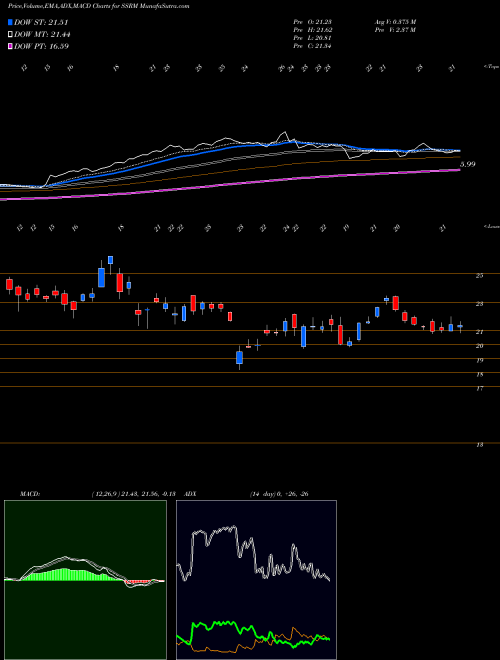Click the 'ADX' panel heading
The width and height of the screenshot is (500, 660).
[x=191, y=494]
